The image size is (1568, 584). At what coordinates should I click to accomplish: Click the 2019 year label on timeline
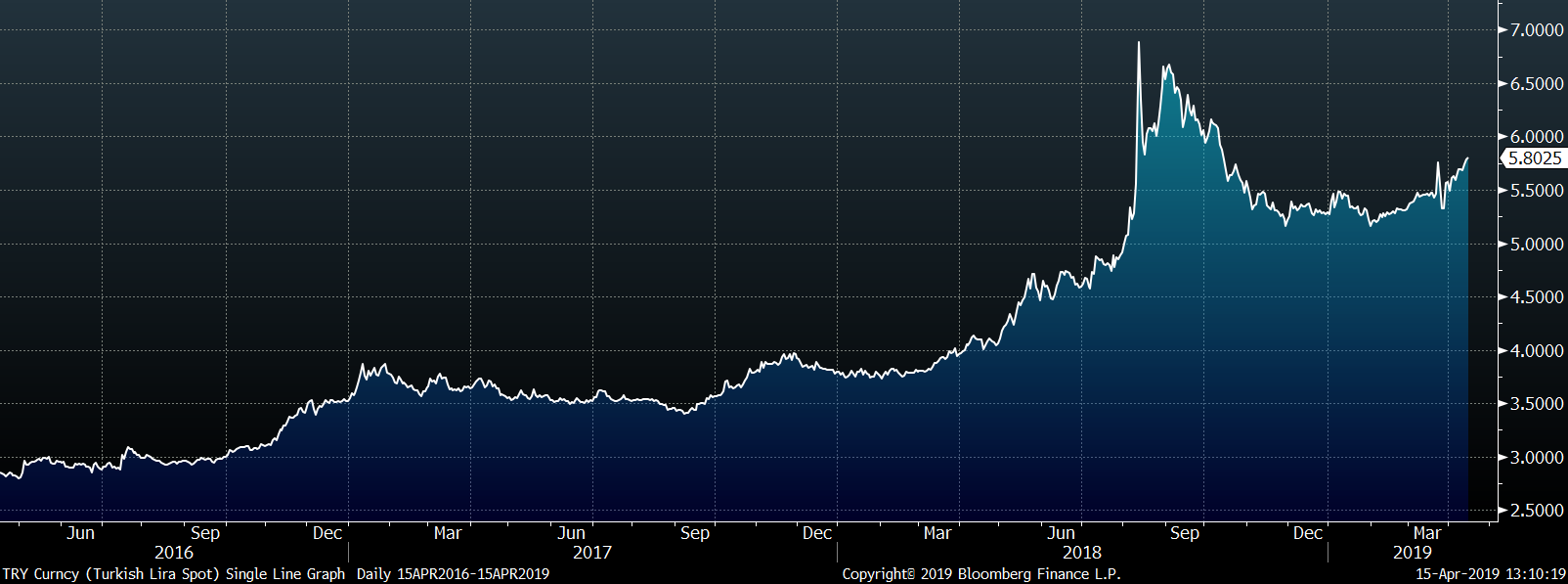(1412, 553)
